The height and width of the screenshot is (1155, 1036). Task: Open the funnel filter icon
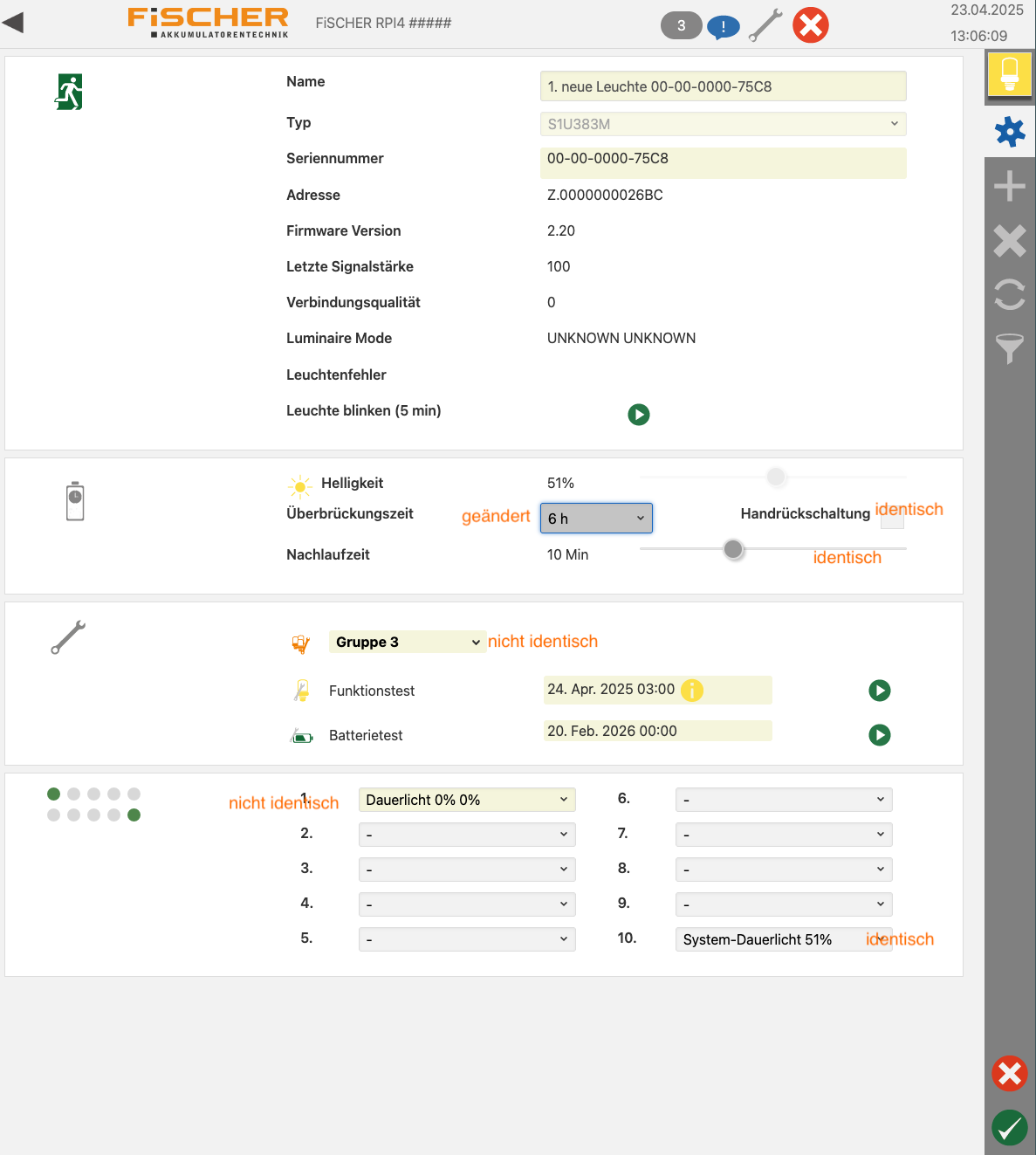pyautogui.click(x=1010, y=348)
